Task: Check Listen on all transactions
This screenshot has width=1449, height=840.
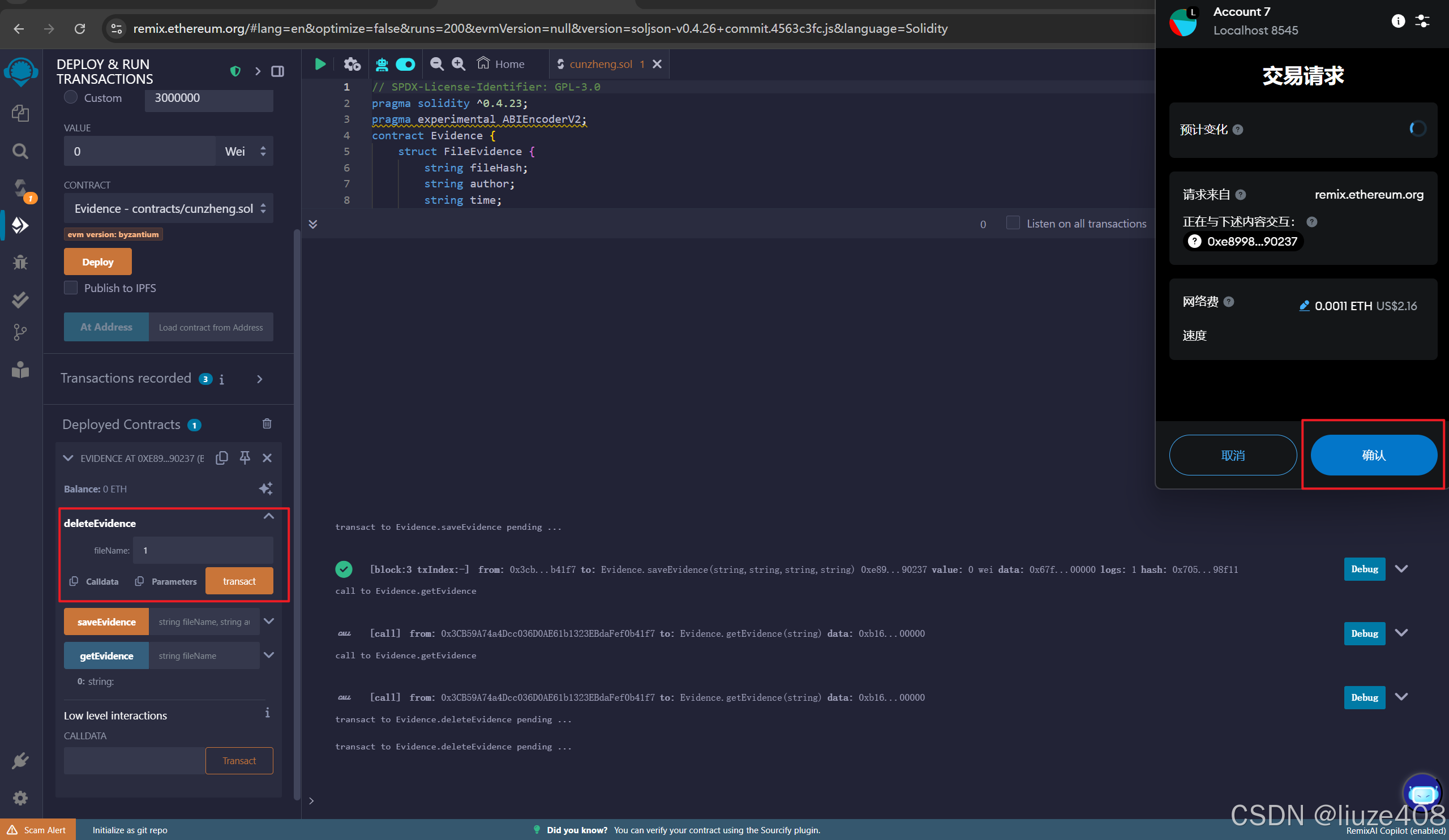Action: tap(1013, 223)
